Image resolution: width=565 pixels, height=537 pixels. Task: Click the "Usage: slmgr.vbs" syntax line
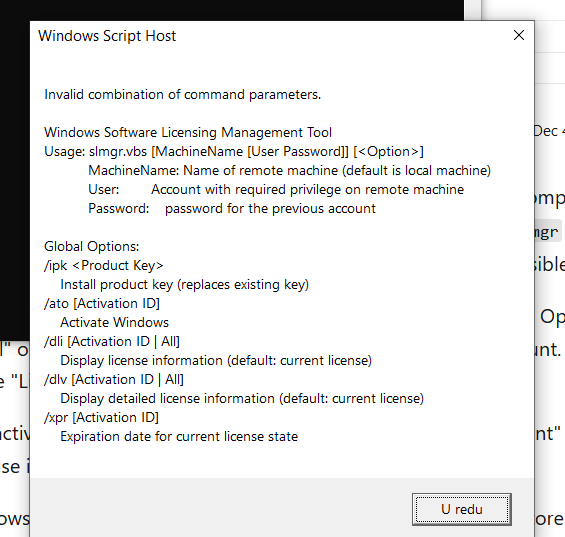coord(234,151)
